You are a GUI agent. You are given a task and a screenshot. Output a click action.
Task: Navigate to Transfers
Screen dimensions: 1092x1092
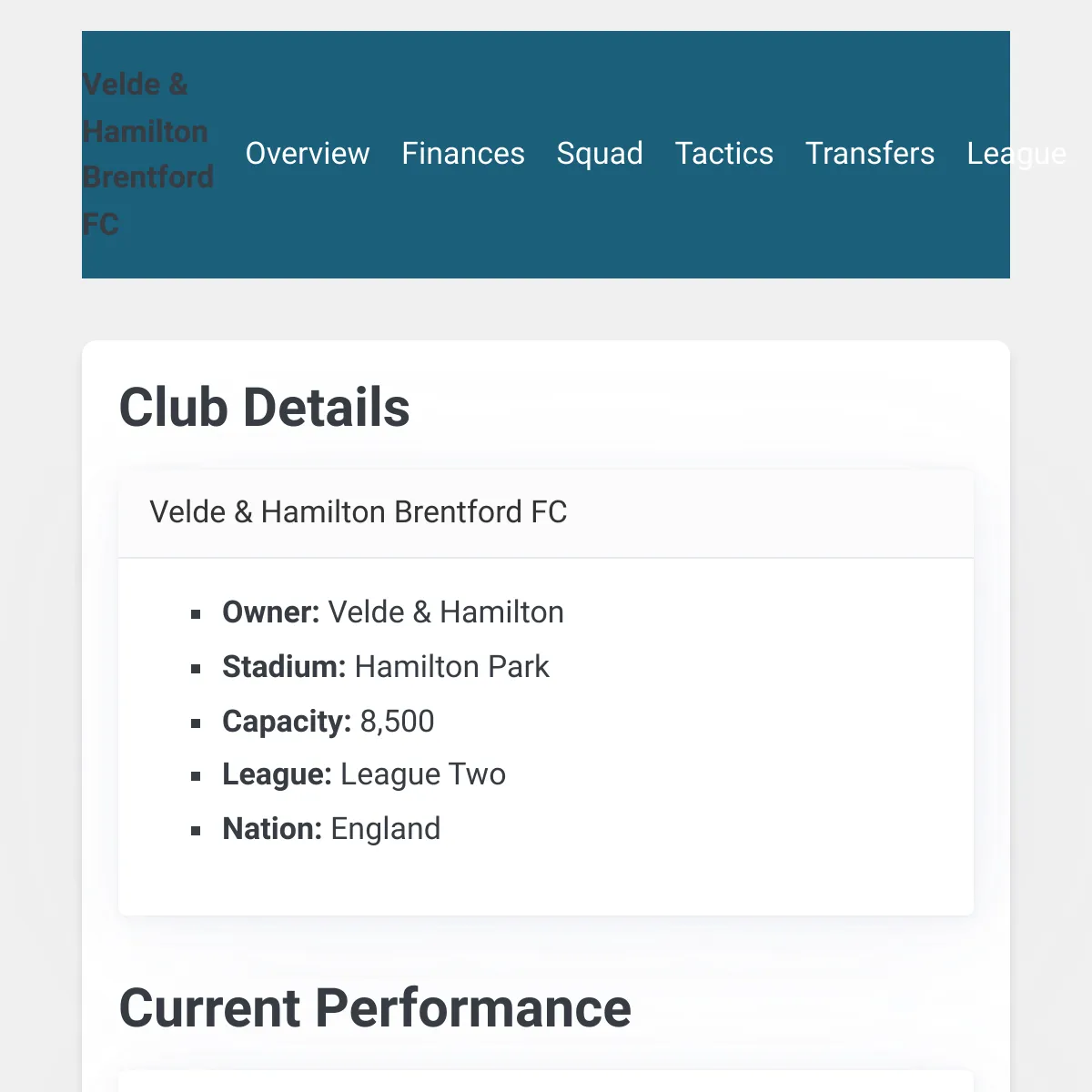point(870,154)
